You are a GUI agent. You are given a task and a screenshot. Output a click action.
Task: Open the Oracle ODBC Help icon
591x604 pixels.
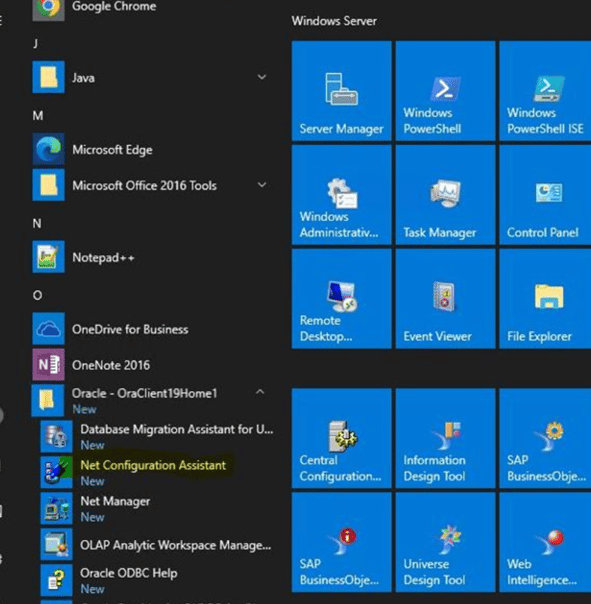click(57, 580)
